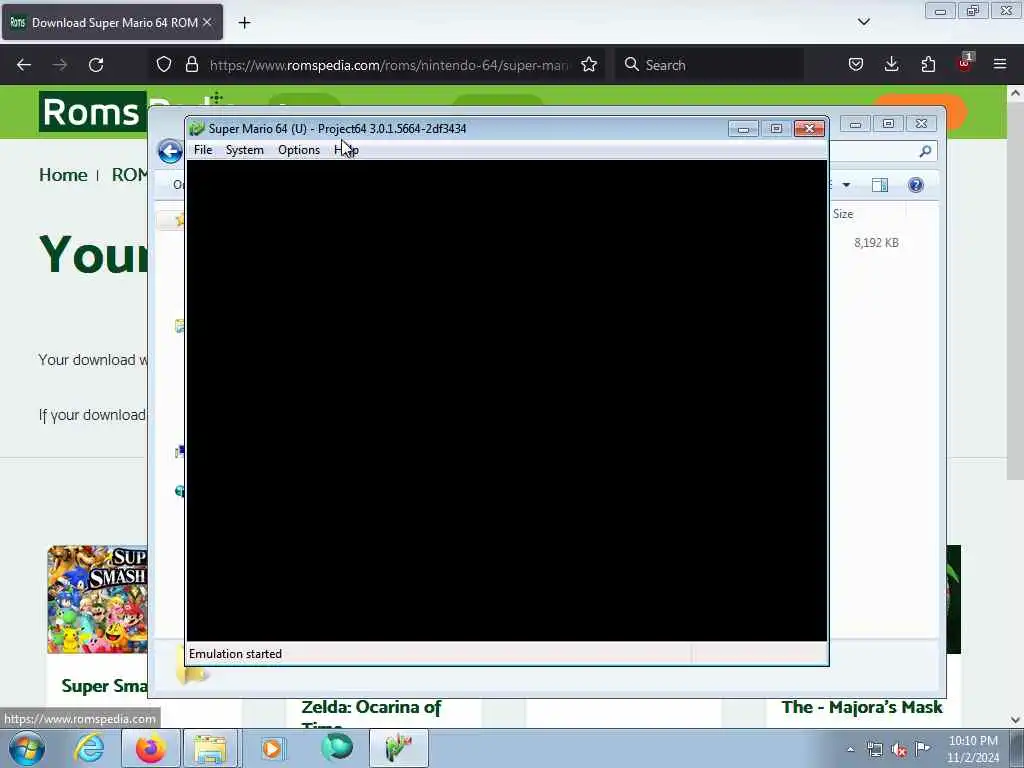The height and width of the screenshot is (768, 1024).
Task: Go back in Firefox
Action: point(24,65)
